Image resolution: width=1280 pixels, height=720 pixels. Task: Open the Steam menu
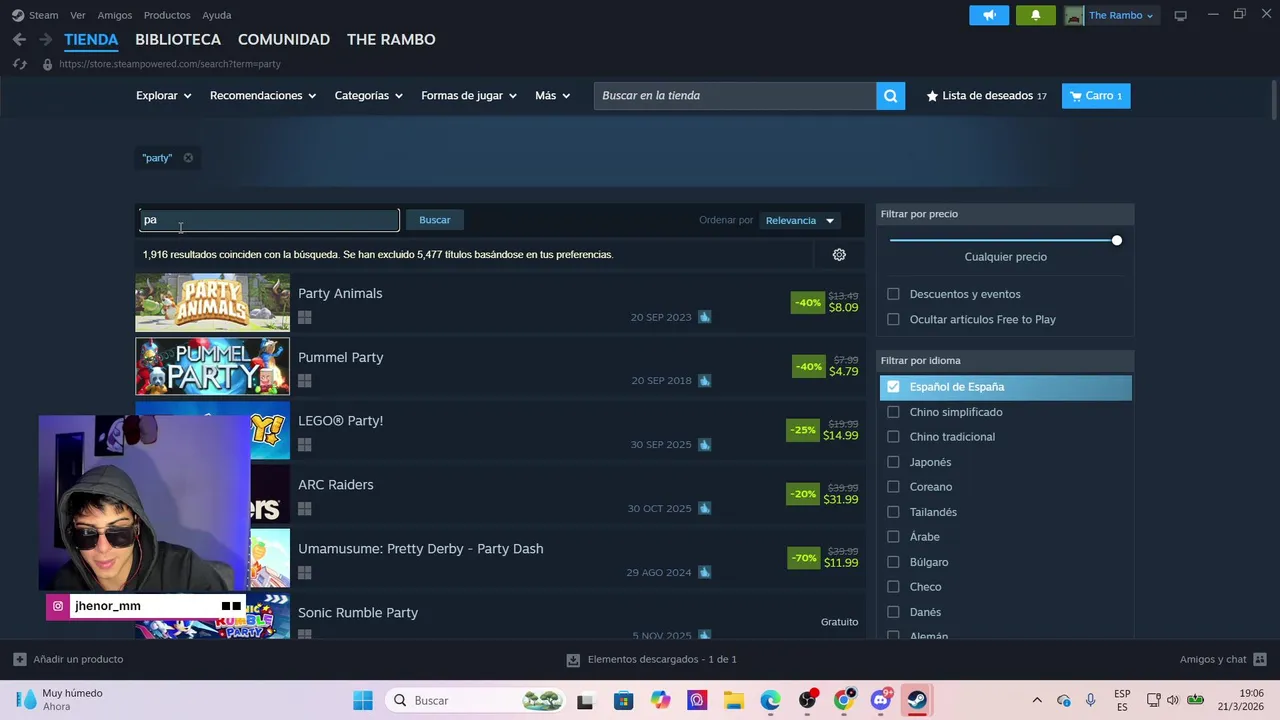pos(44,15)
